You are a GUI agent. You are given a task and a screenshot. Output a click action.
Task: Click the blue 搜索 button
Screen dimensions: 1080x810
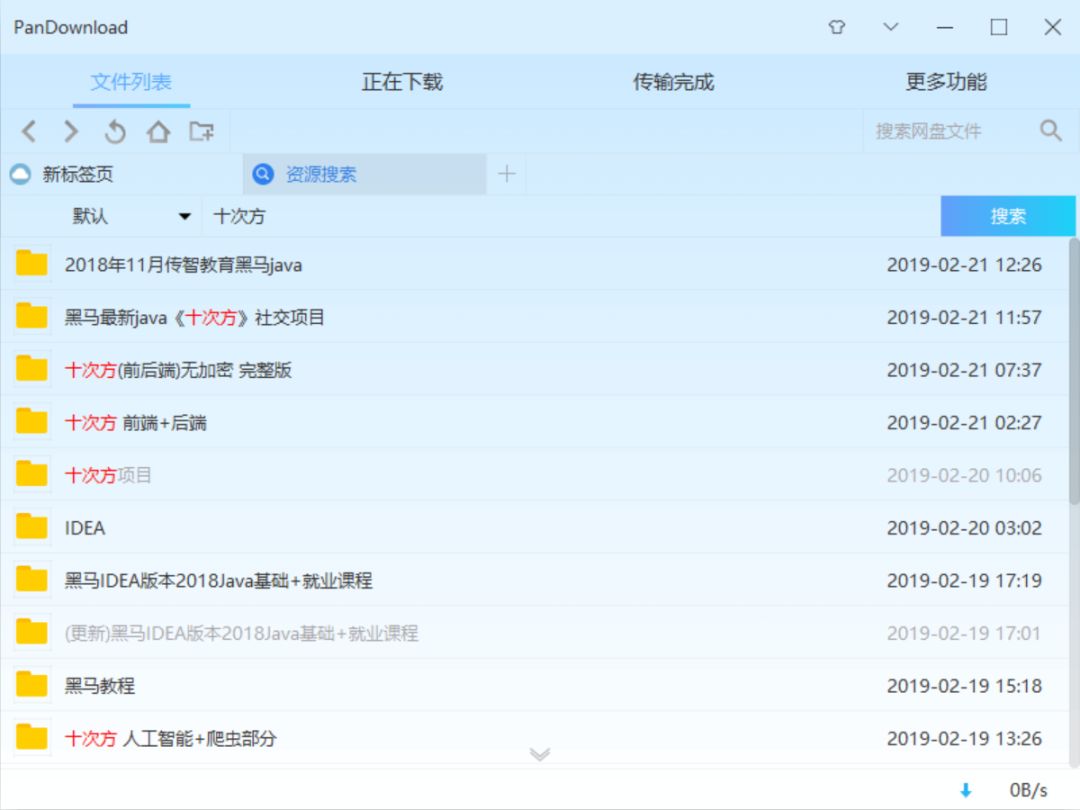click(x=1008, y=216)
